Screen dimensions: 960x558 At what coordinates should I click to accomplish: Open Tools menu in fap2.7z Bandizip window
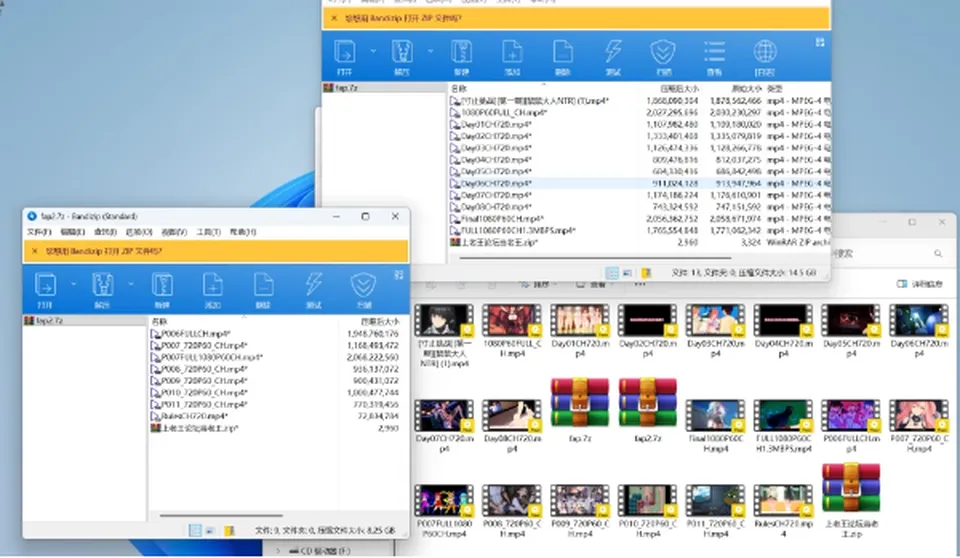click(208, 232)
